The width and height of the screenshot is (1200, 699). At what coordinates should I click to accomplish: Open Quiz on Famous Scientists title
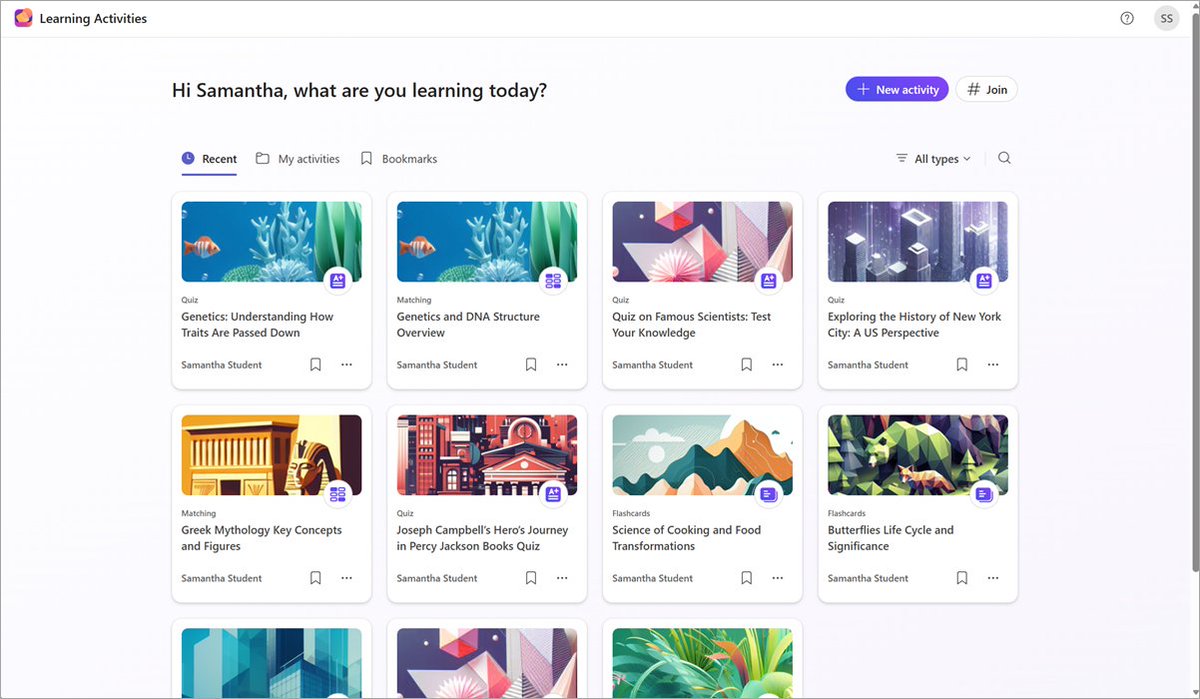point(692,325)
